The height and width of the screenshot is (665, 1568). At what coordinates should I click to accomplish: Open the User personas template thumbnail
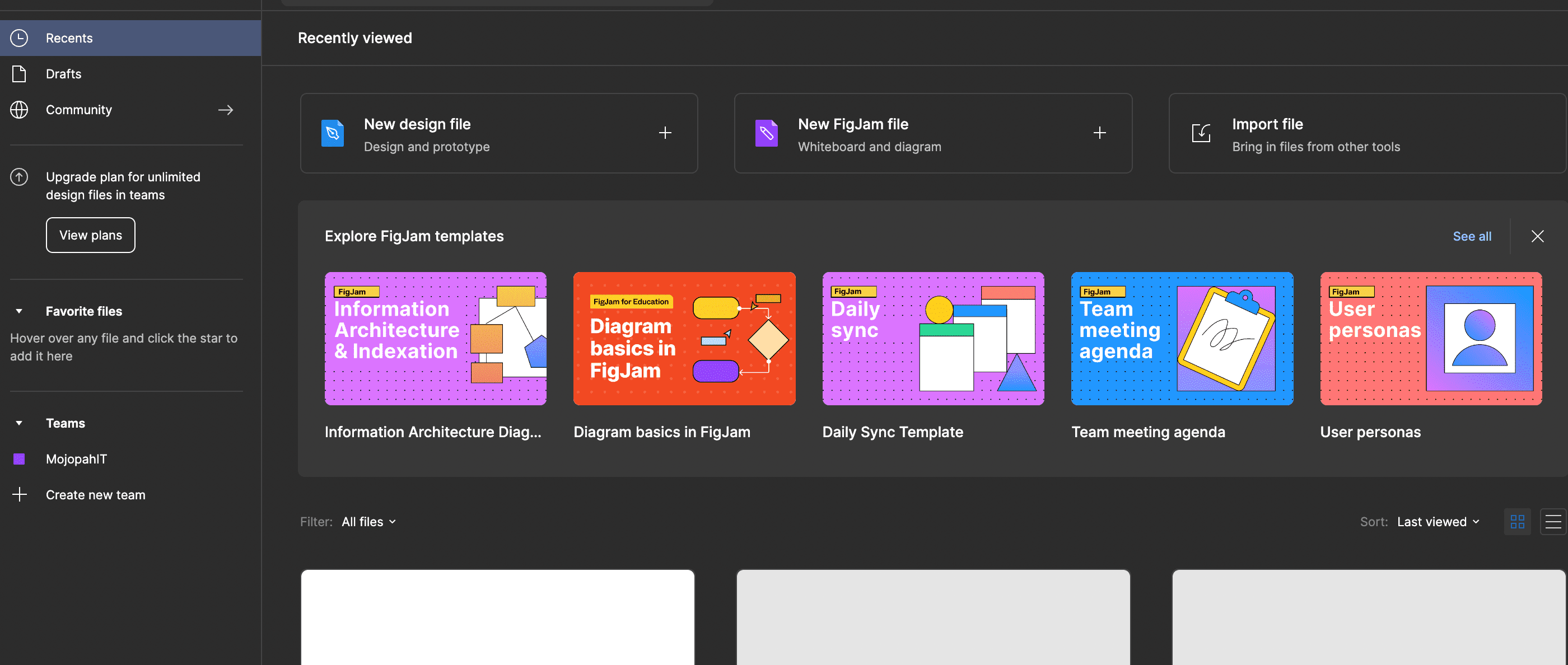tap(1431, 338)
